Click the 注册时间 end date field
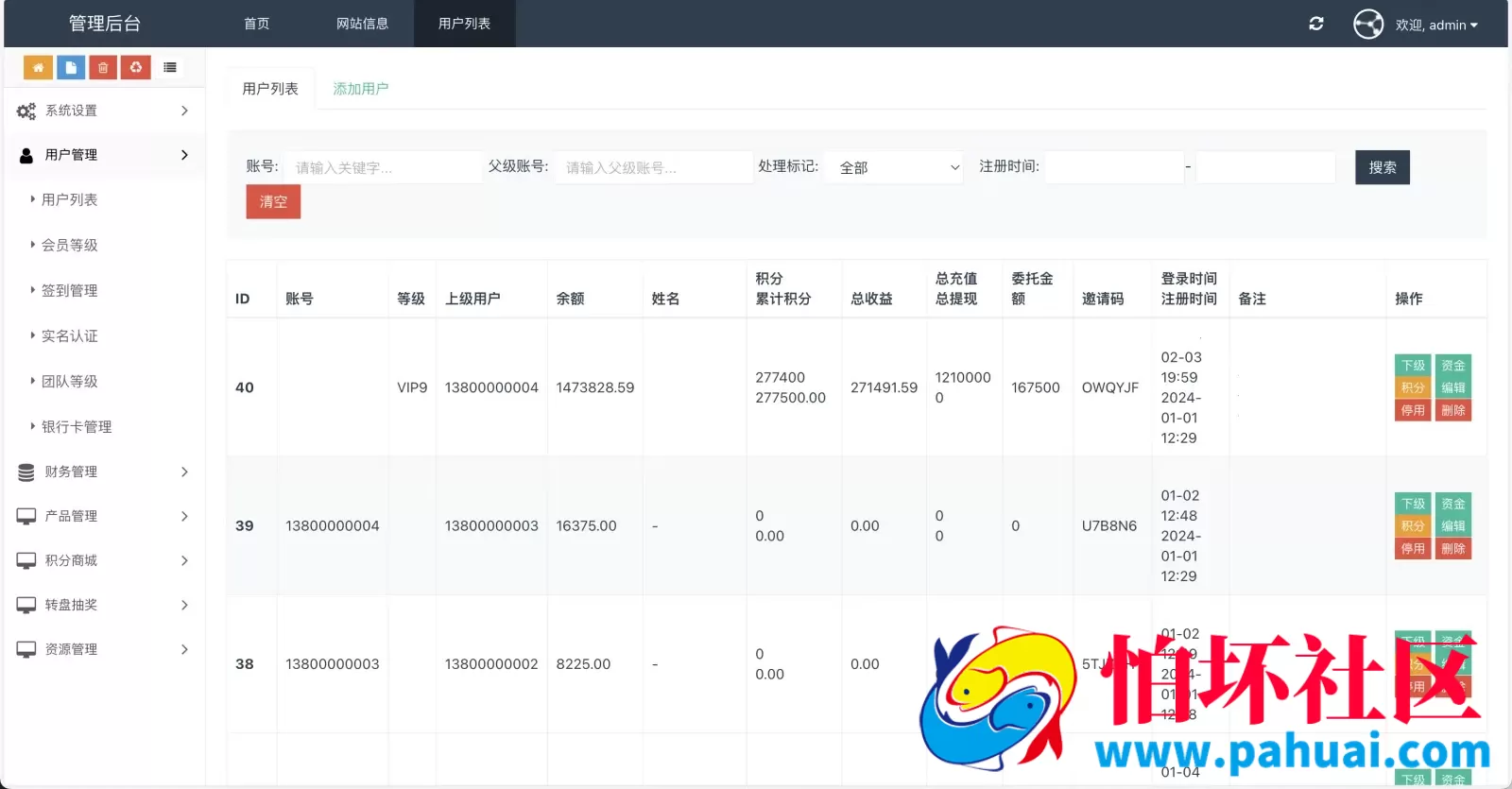Image resolution: width=1512 pixels, height=789 pixels. point(1265,167)
